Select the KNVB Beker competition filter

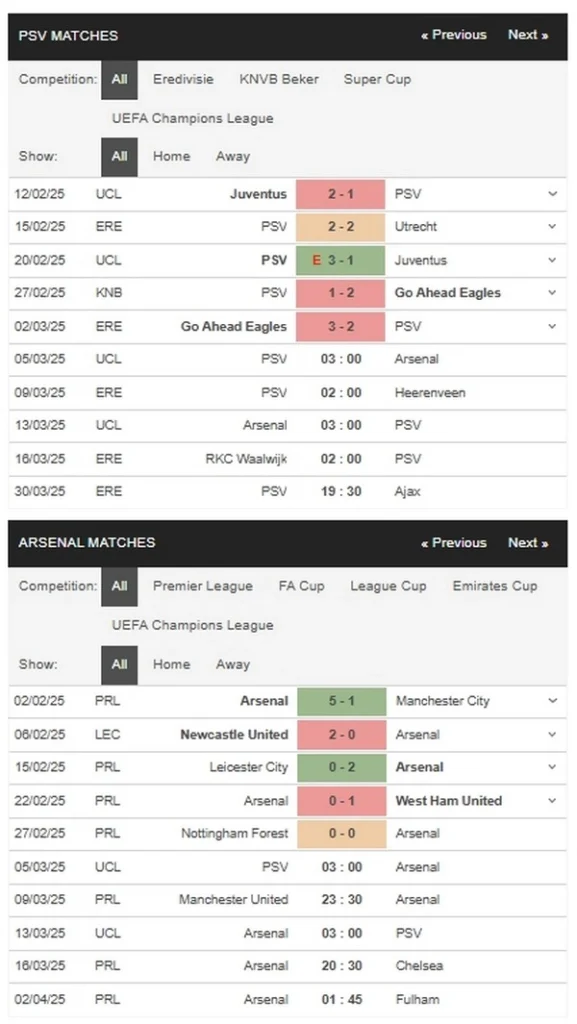(278, 79)
